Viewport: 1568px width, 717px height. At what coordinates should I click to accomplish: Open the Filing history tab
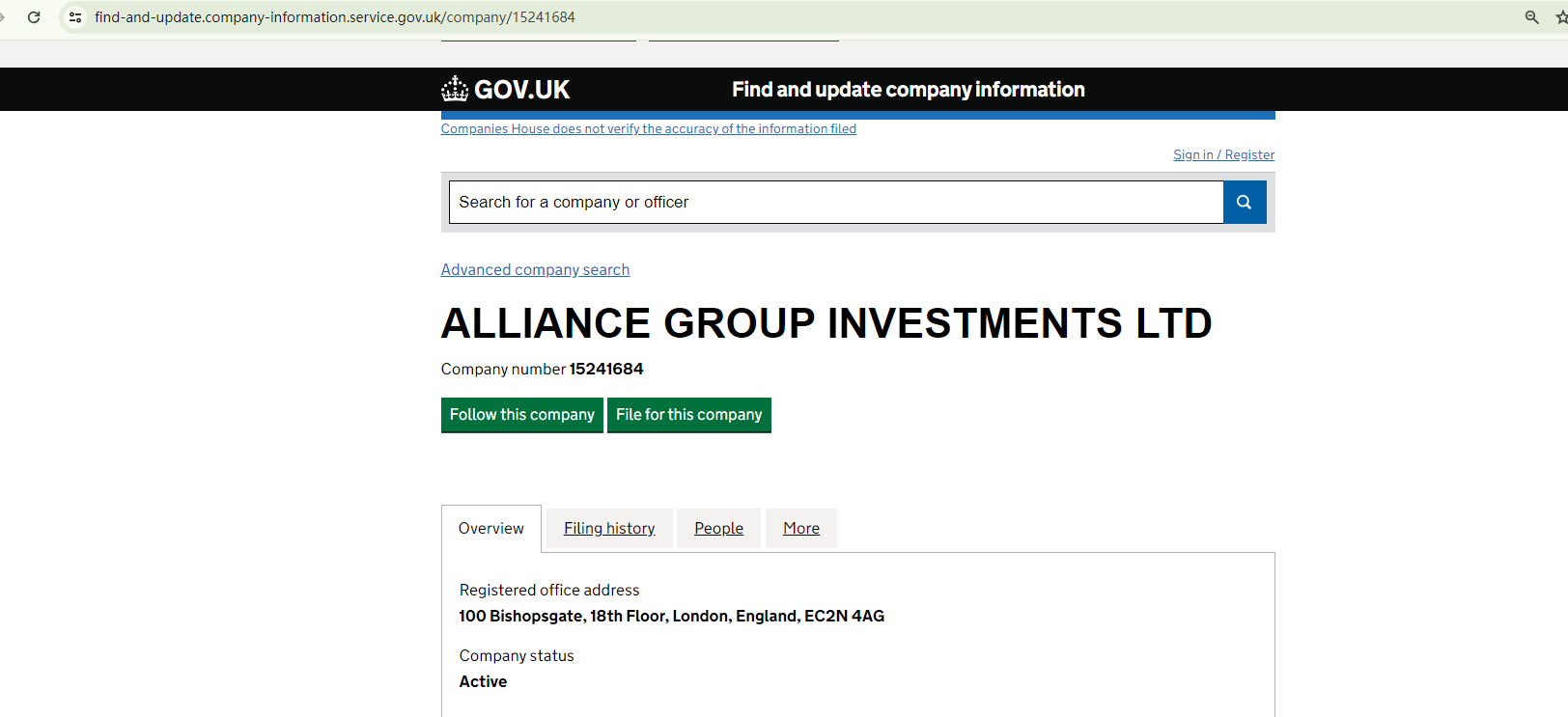pyautogui.click(x=609, y=529)
